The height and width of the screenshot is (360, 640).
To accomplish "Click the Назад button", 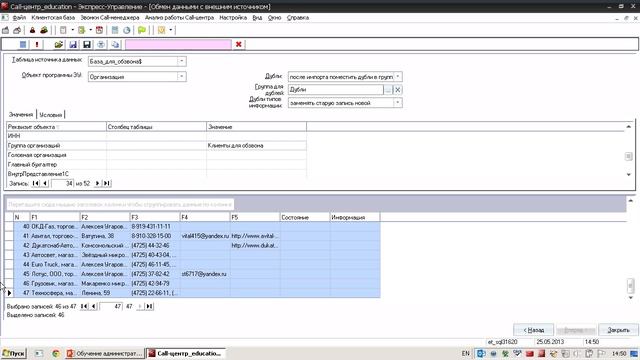I will [x=533, y=330].
